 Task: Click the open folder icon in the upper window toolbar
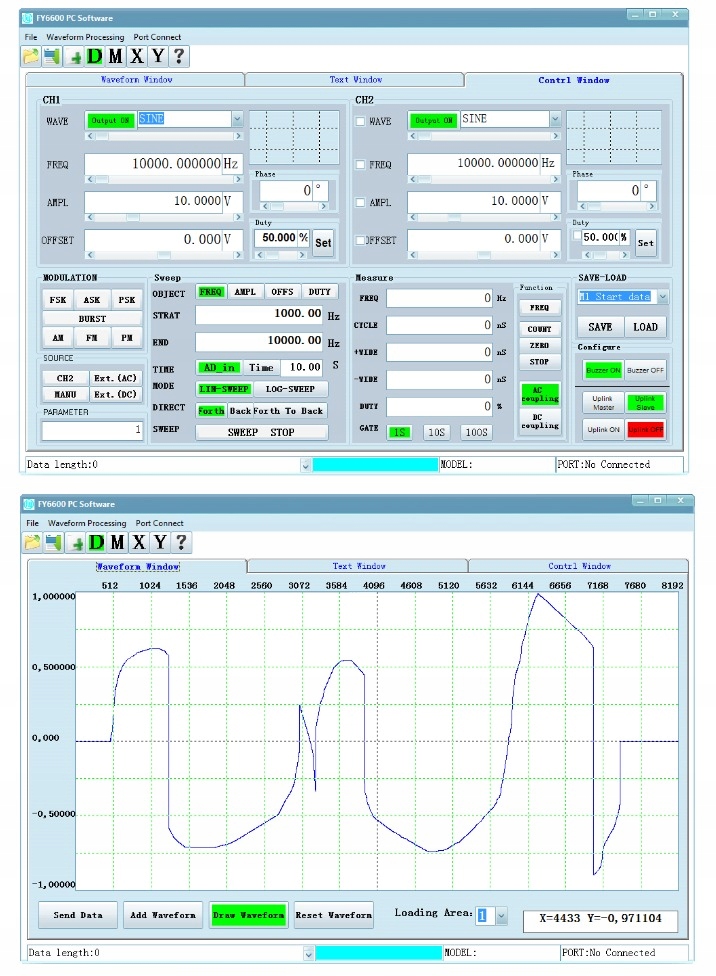click(x=31, y=57)
